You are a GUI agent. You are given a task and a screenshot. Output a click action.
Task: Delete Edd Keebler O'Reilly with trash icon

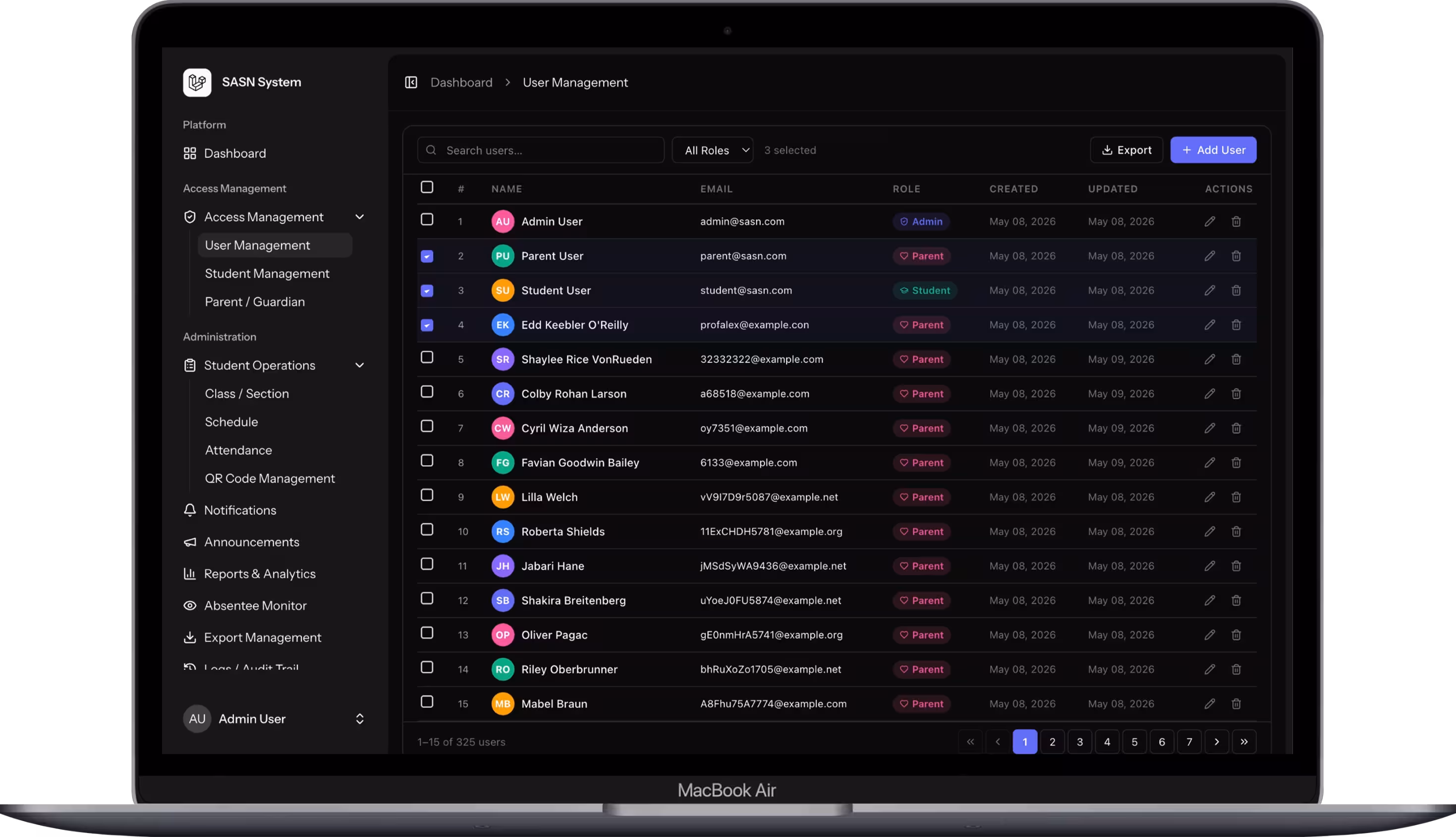(x=1236, y=325)
